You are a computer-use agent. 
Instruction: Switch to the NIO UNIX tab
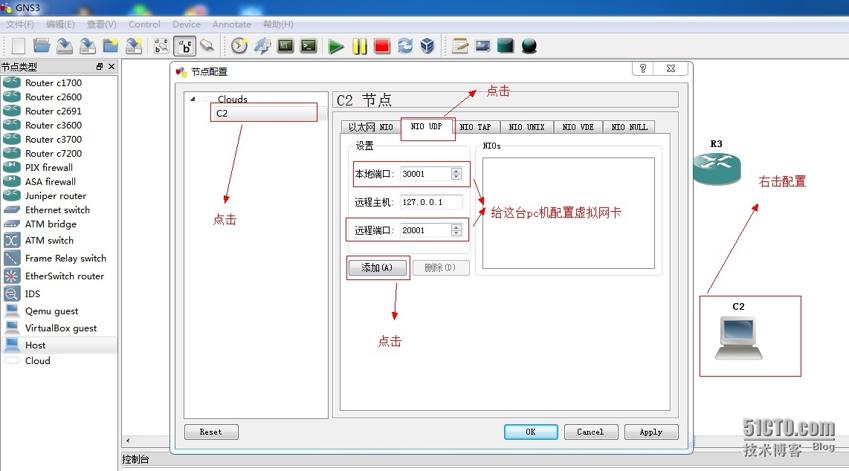526,127
